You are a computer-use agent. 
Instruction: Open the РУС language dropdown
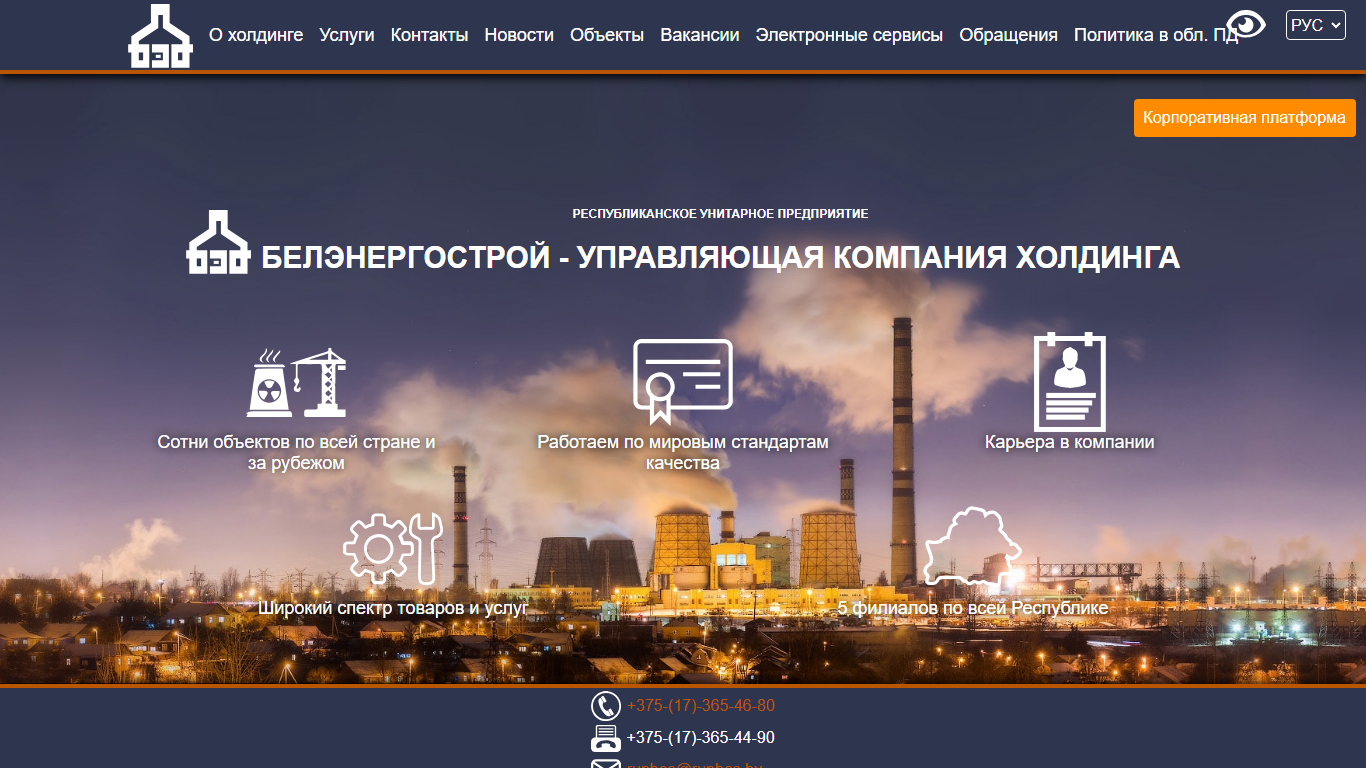pos(1316,25)
